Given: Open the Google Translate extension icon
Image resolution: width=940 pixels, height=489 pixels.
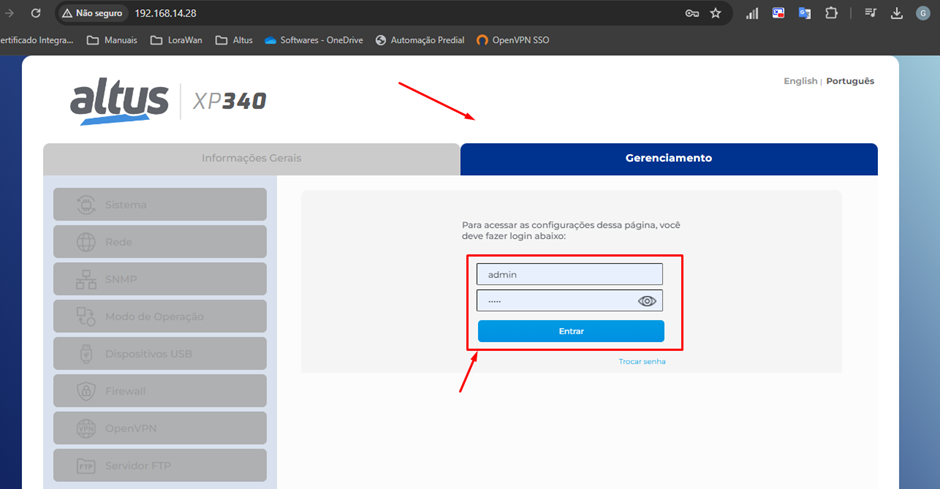Looking at the screenshot, I should point(804,14).
